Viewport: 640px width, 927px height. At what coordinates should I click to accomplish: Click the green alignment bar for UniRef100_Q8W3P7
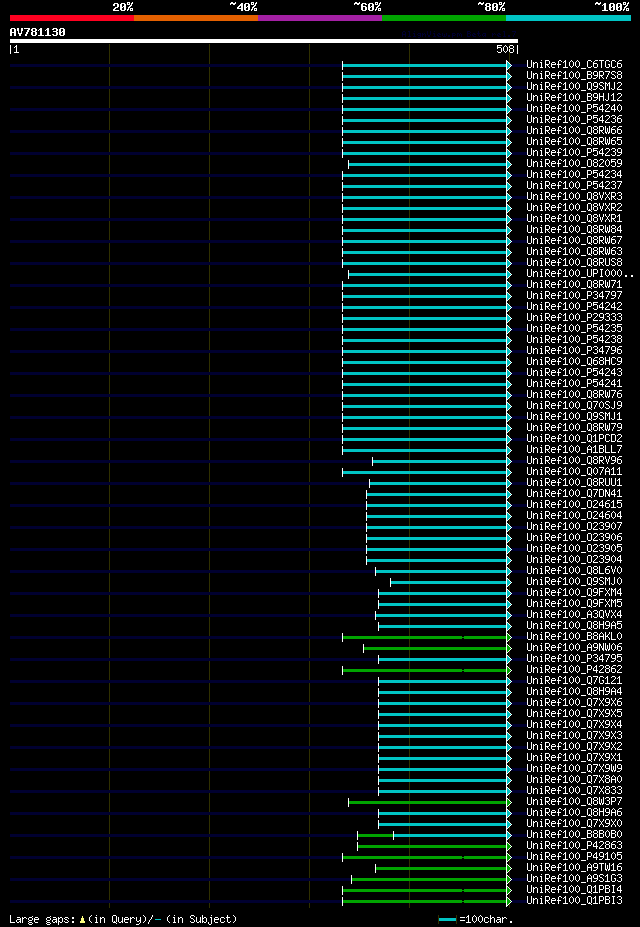tap(428, 802)
